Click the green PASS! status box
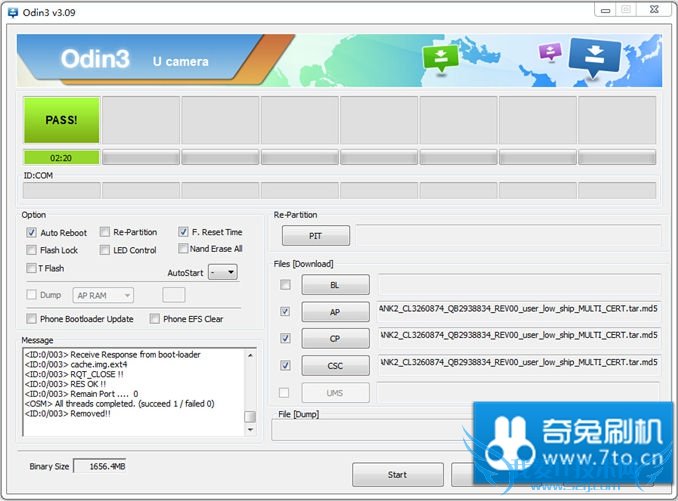 point(61,120)
